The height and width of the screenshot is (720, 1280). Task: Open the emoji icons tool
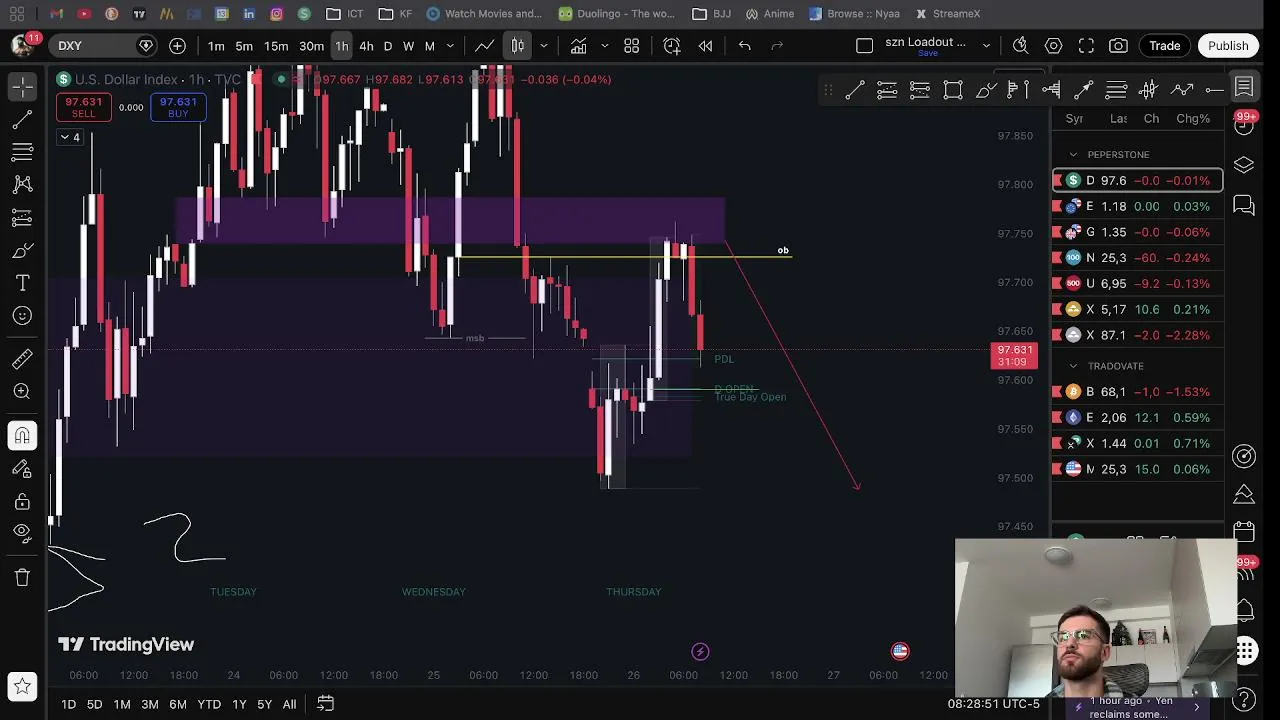pos(22,316)
